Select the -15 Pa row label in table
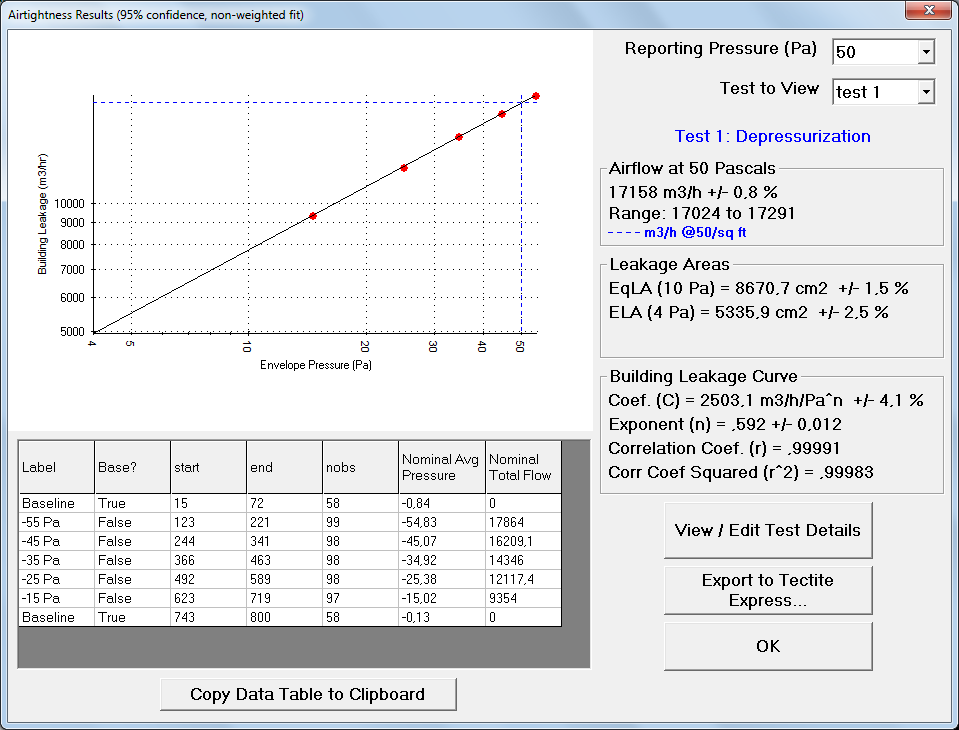 [x=41, y=599]
